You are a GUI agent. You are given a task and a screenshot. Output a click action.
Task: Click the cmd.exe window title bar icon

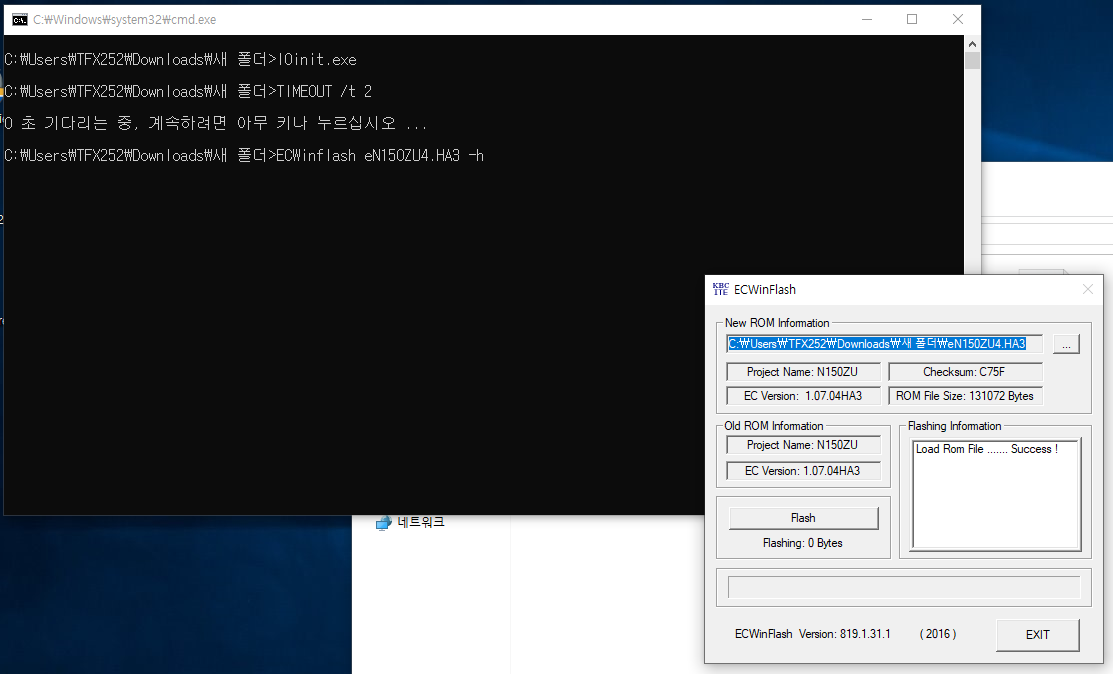tap(19, 20)
